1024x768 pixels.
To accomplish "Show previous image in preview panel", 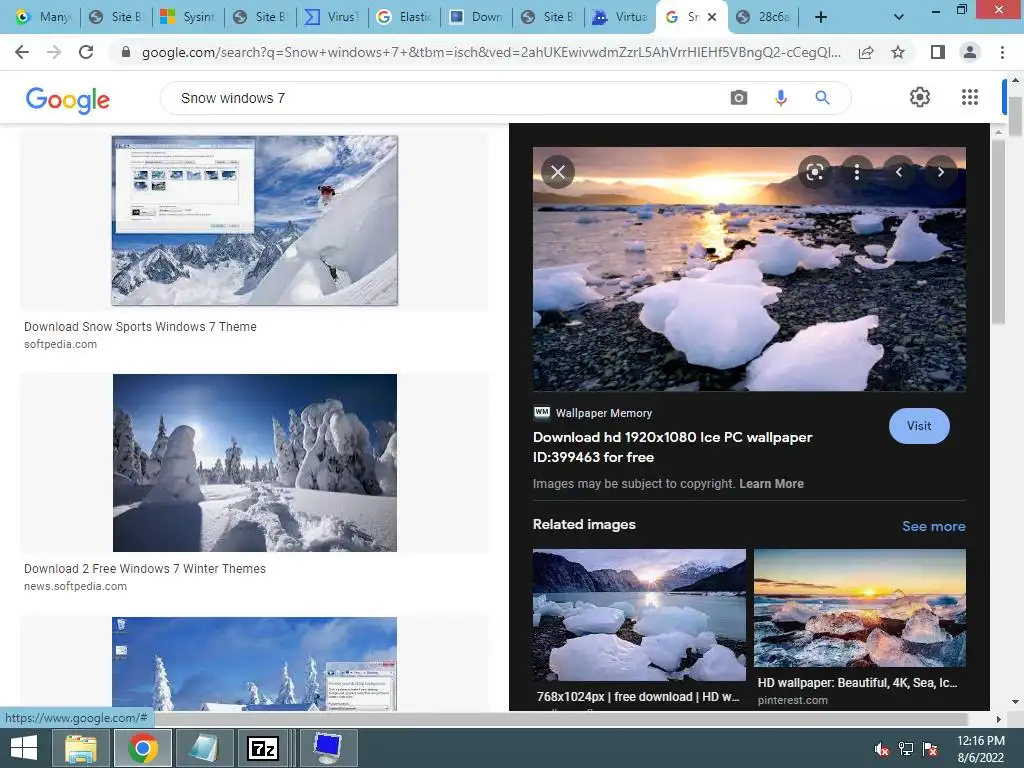I will click(x=899, y=172).
